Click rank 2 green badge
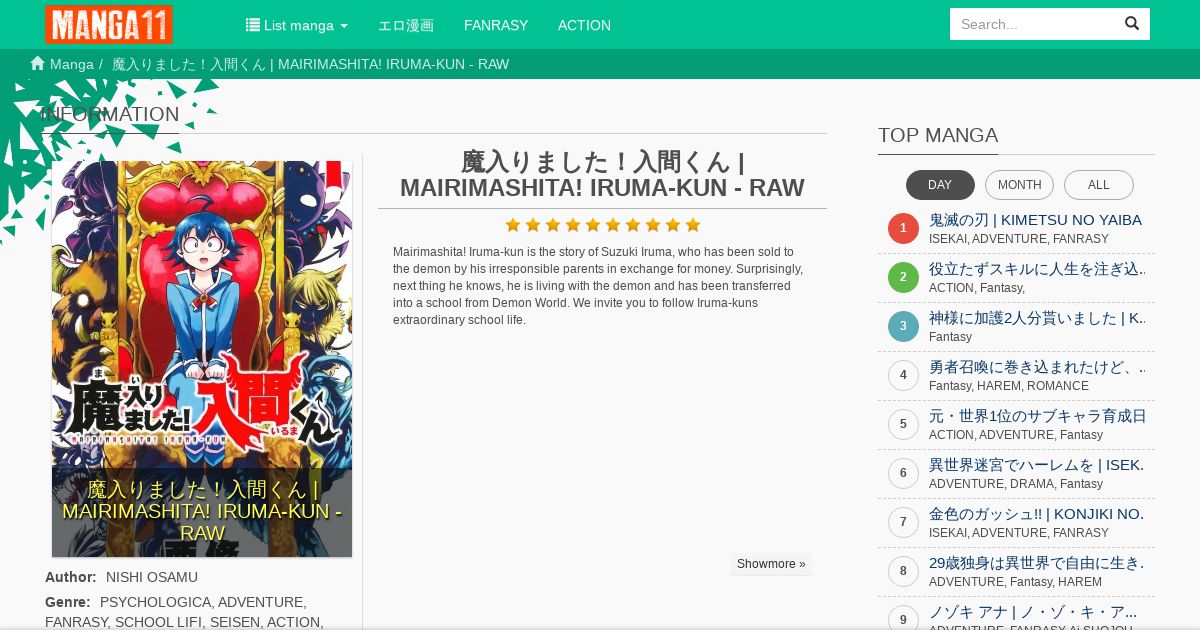The image size is (1200, 630). click(x=903, y=277)
